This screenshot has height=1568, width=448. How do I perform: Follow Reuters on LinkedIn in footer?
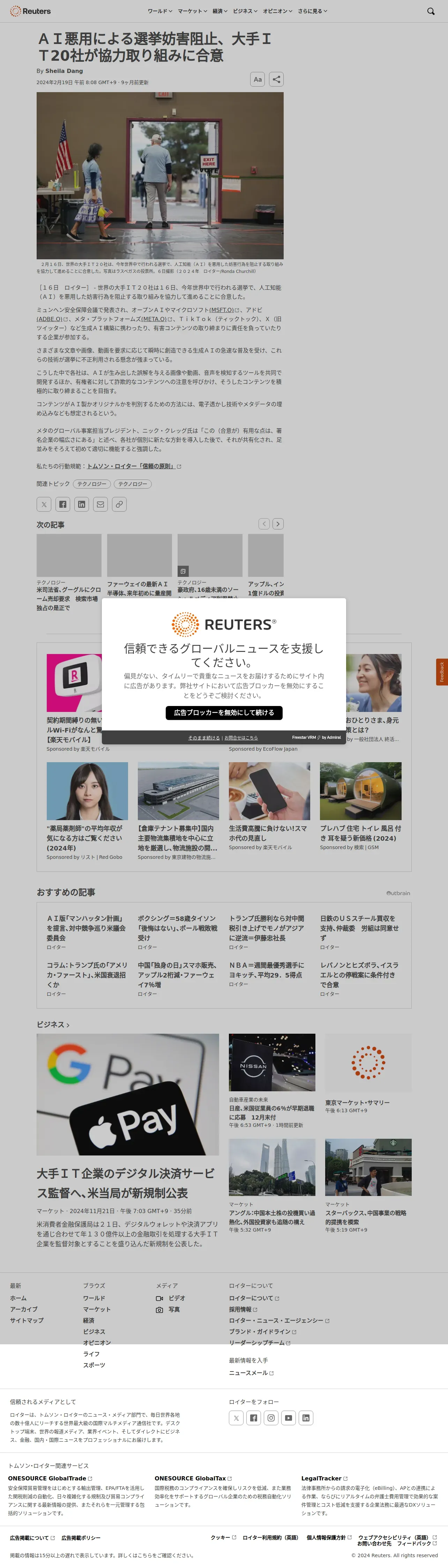click(x=306, y=1418)
